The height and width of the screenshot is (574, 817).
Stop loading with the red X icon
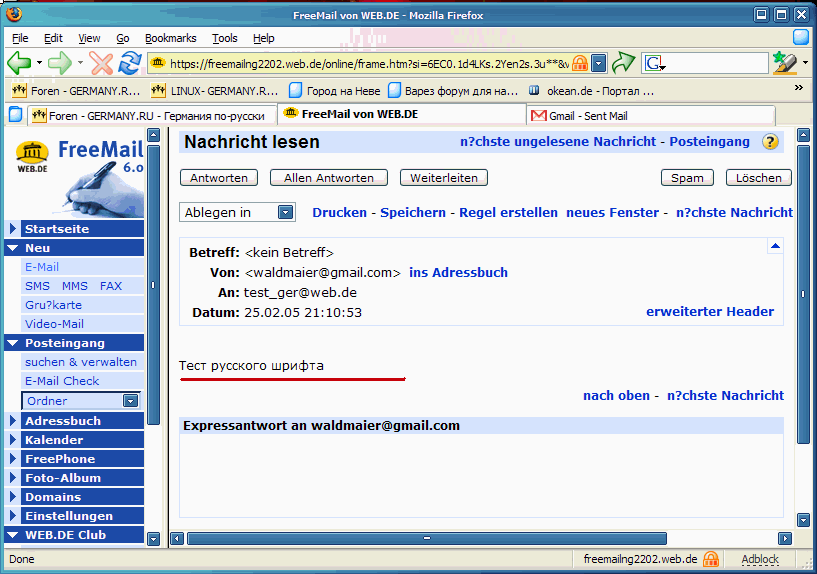click(x=101, y=64)
